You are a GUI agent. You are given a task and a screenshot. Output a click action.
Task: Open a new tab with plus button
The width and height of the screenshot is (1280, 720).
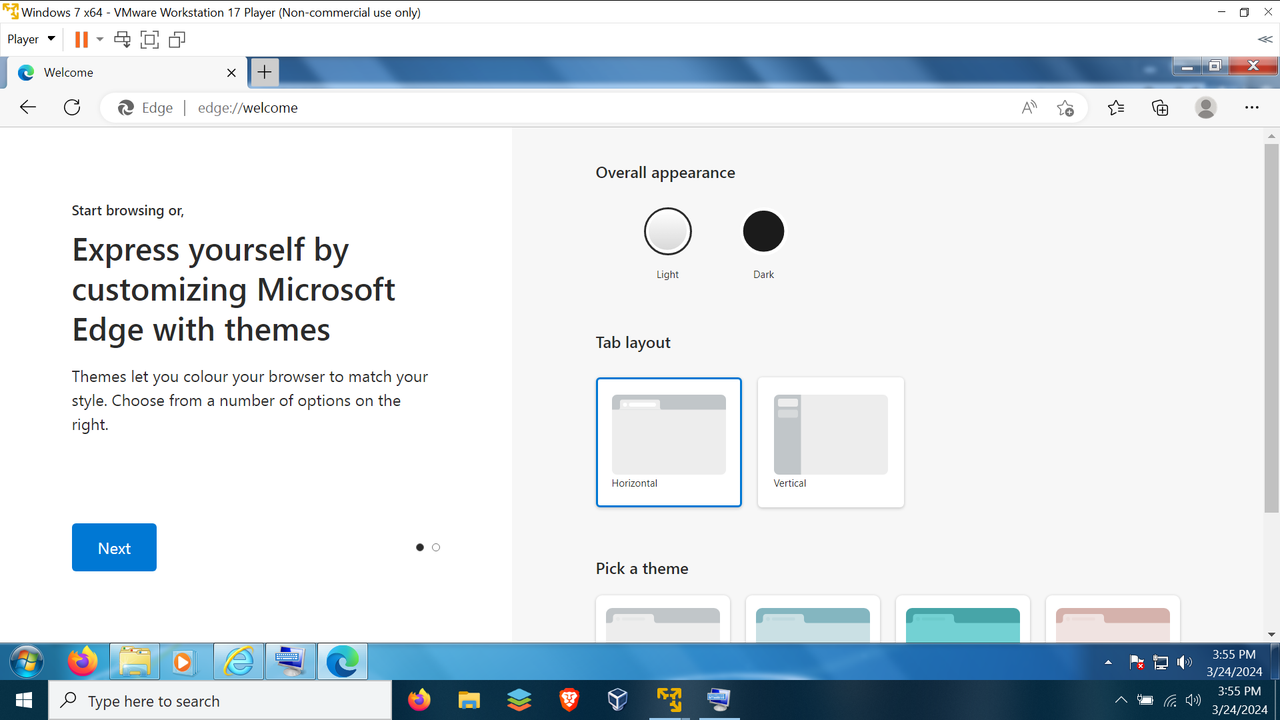point(264,72)
